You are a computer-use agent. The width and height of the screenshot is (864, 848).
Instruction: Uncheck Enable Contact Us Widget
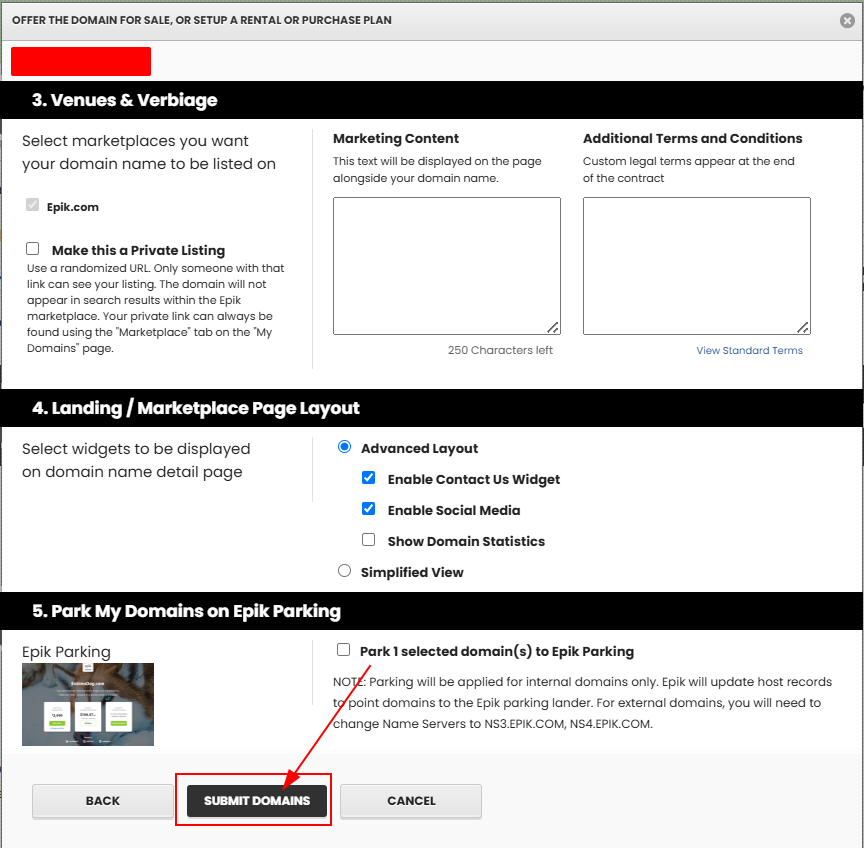[x=369, y=478]
